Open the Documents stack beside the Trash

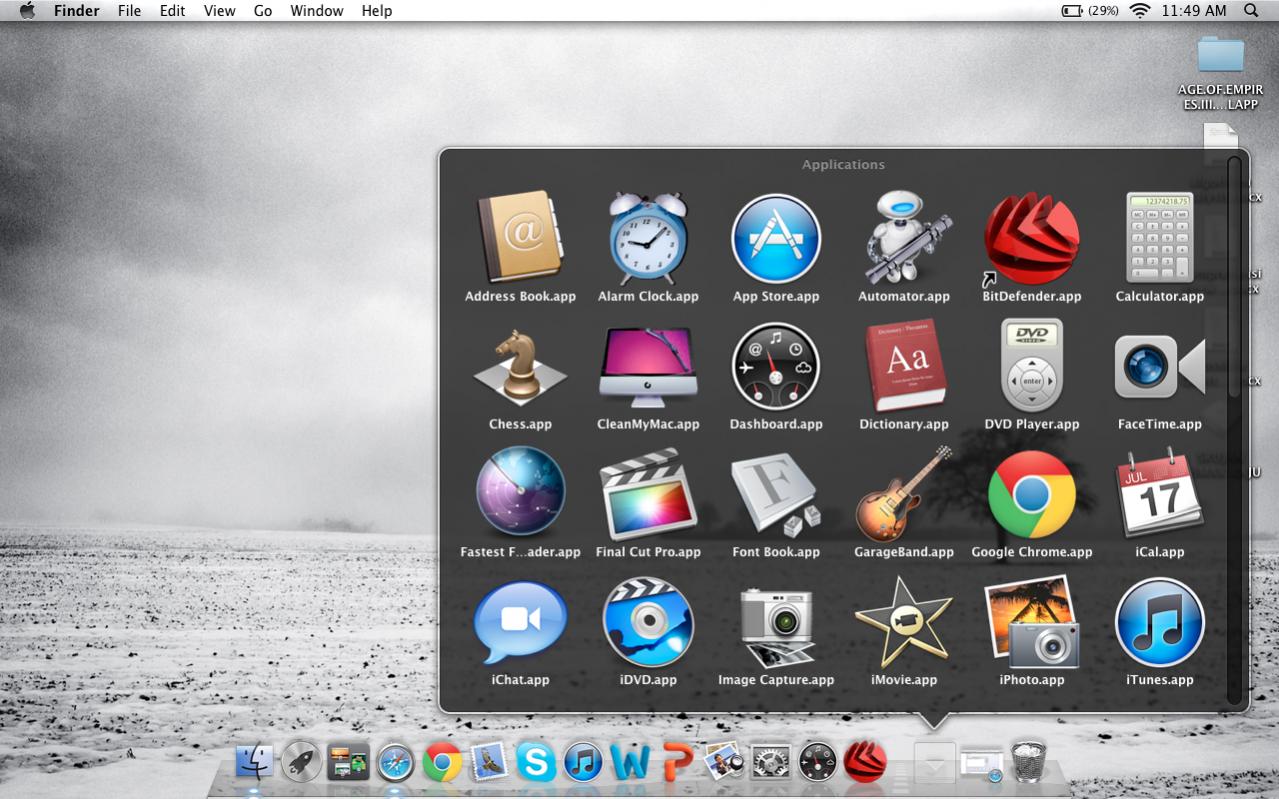click(x=981, y=765)
